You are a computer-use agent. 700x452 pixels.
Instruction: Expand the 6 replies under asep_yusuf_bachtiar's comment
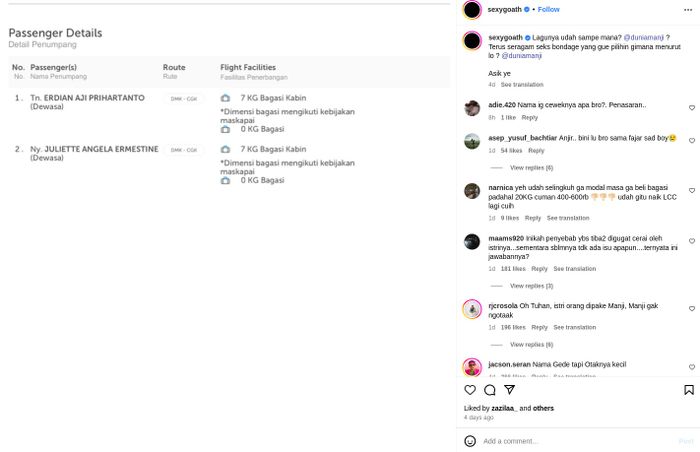[x=531, y=168]
